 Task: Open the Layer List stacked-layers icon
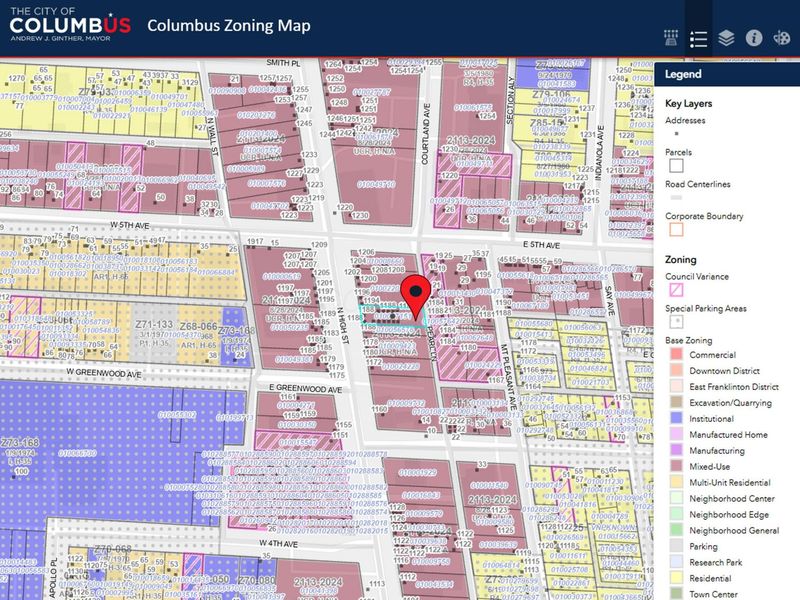(x=726, y=38)
